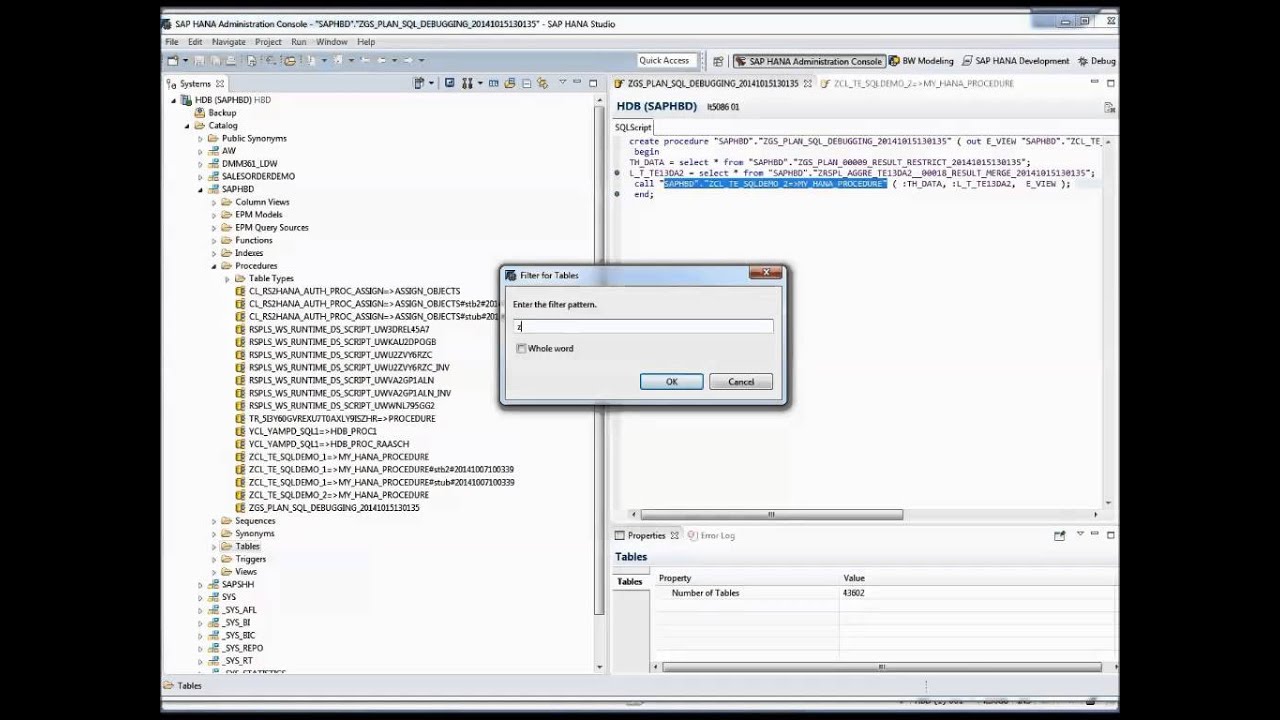The width and height of the screenshot is (1280, 720).
Task: Collapse the SAPHBD schema node
Action: (200, 190)
